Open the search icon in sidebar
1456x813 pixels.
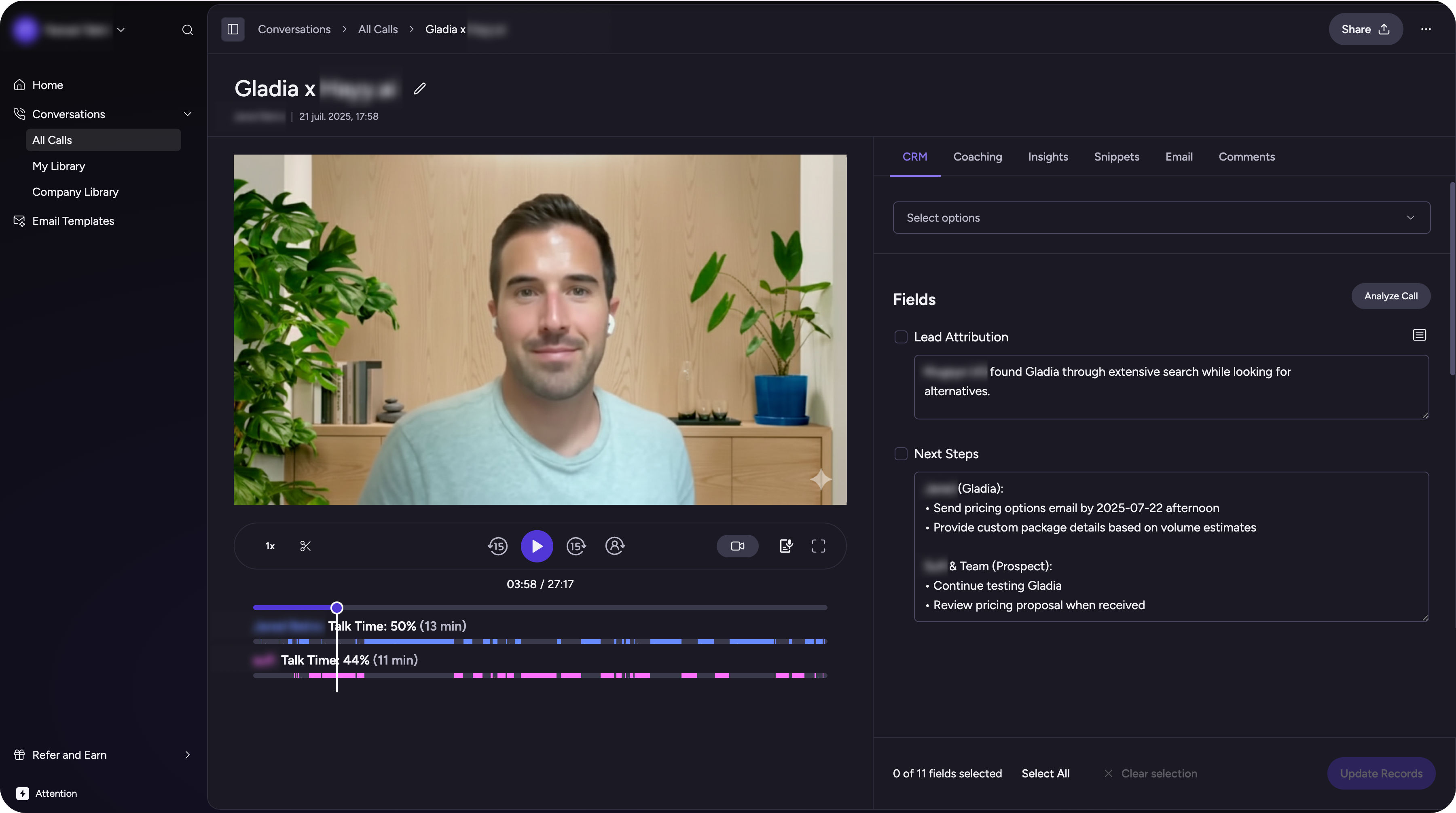(188, 30)
